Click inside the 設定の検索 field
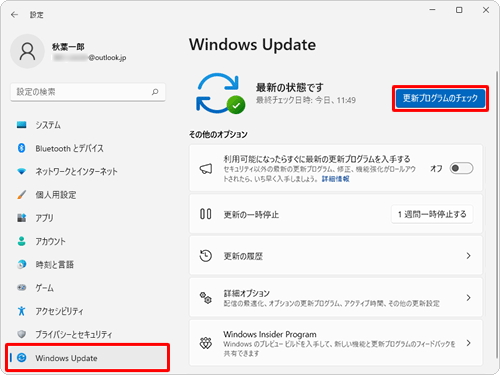The height and width of the screenshot is (375, 500). (88, 92)
